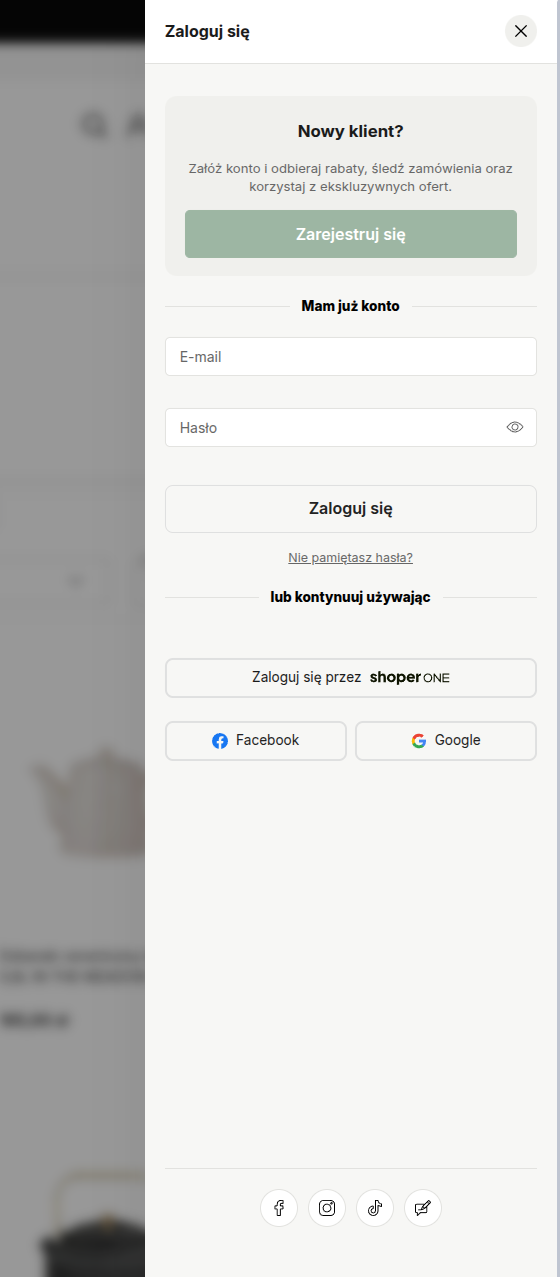Click the Nowy klient? heading
The image size is (560, 1277).
click(x=351, y=131)
